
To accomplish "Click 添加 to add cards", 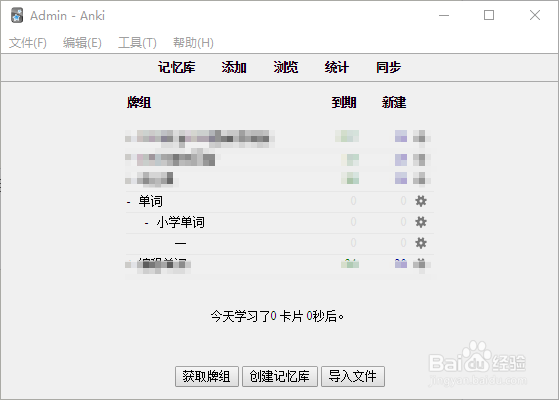I will point(234,67).
